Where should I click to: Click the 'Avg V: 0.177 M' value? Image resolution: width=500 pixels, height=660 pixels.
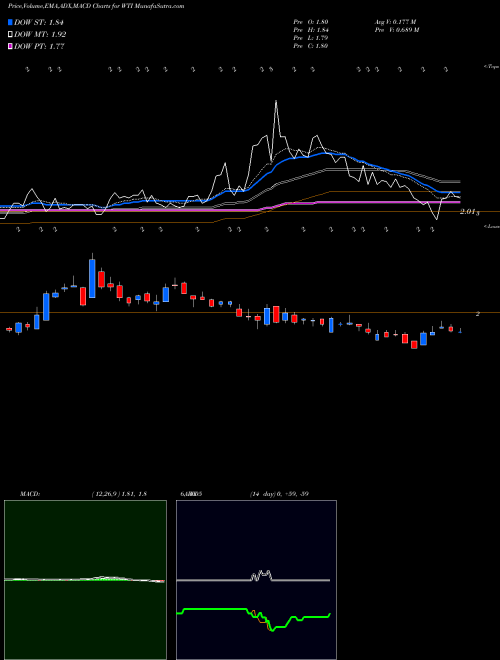(x=395, y=21)
